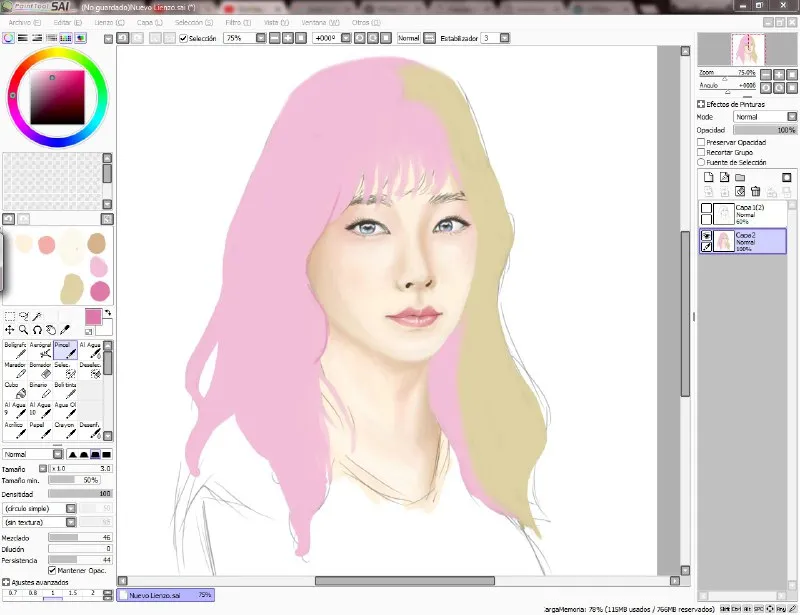Screen dimensions: 800x615
Task: Toggle the Selección checkbox in toolbar
Action: coord(184,38)
